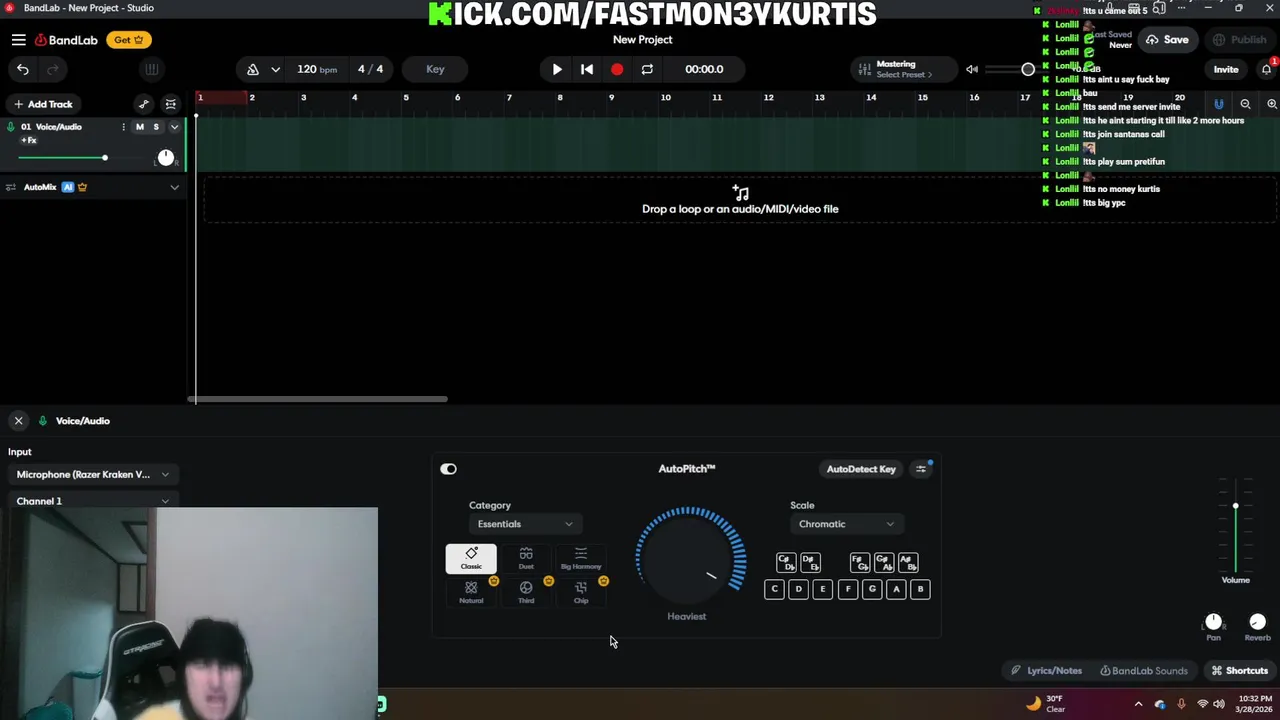1280x720 pixels.
Task: Select microphone input device dropdown
Action: coord(93,475)
